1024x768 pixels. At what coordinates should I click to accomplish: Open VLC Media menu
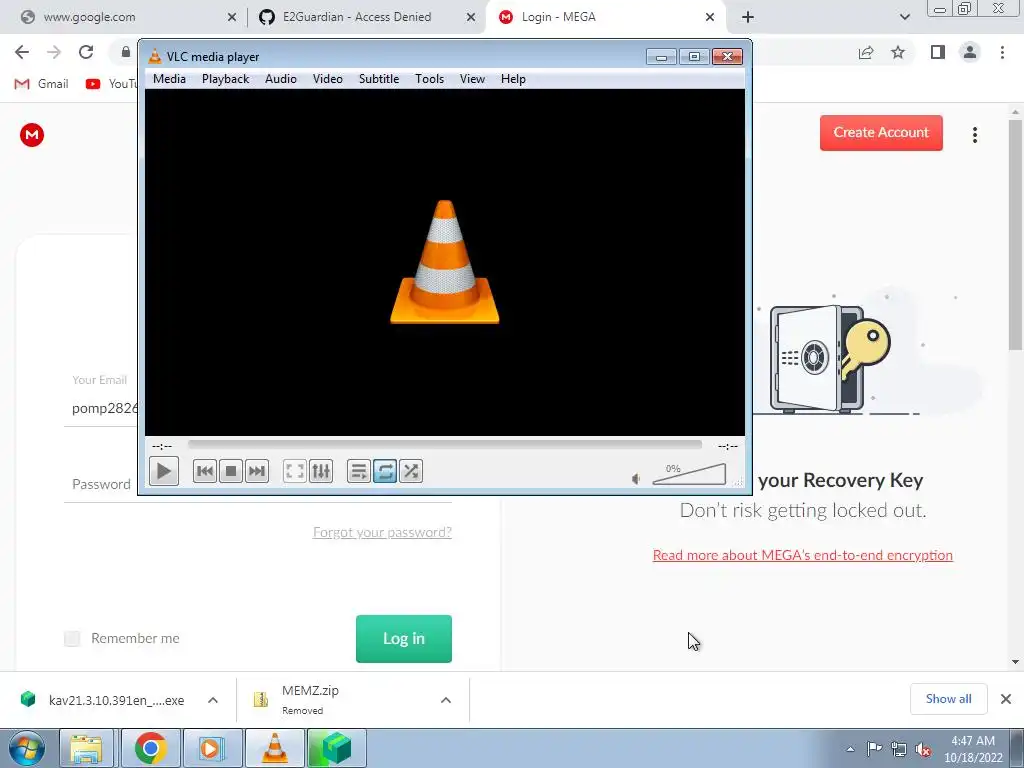tap(169, 79)
